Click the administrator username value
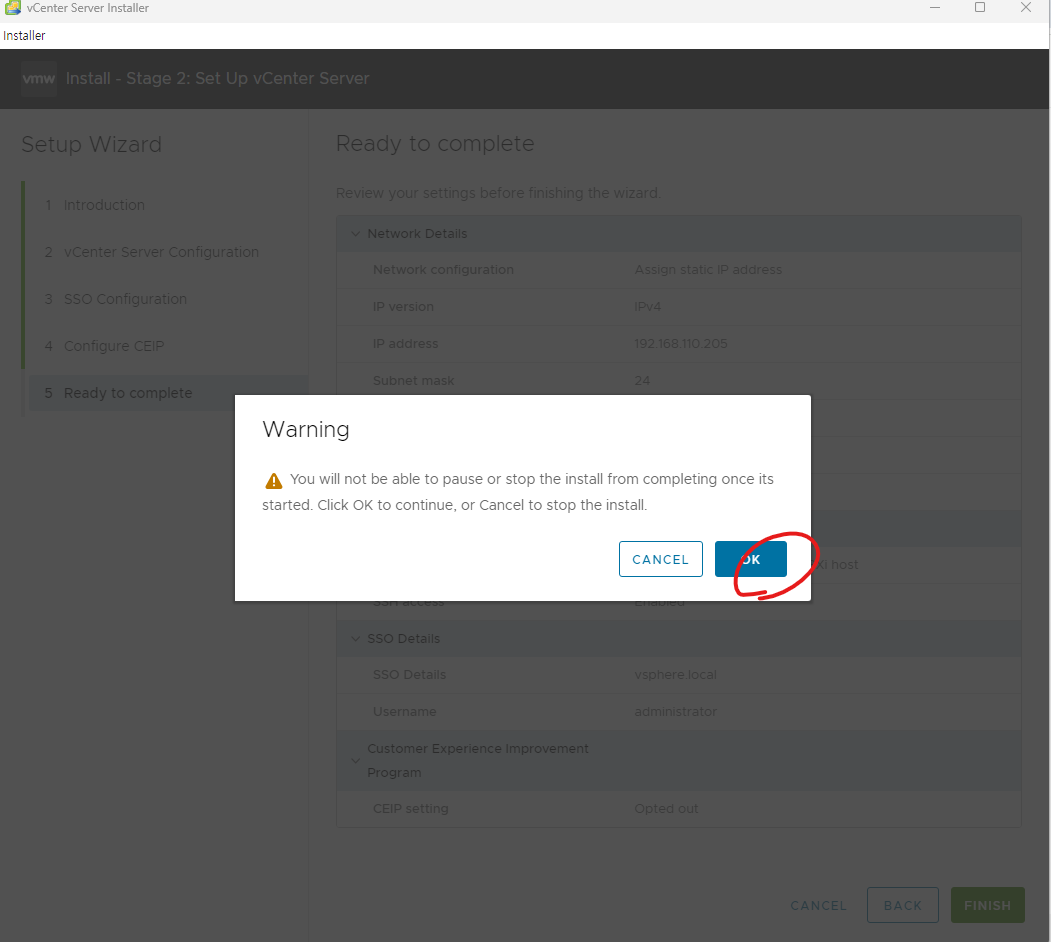 pos(675,711)
